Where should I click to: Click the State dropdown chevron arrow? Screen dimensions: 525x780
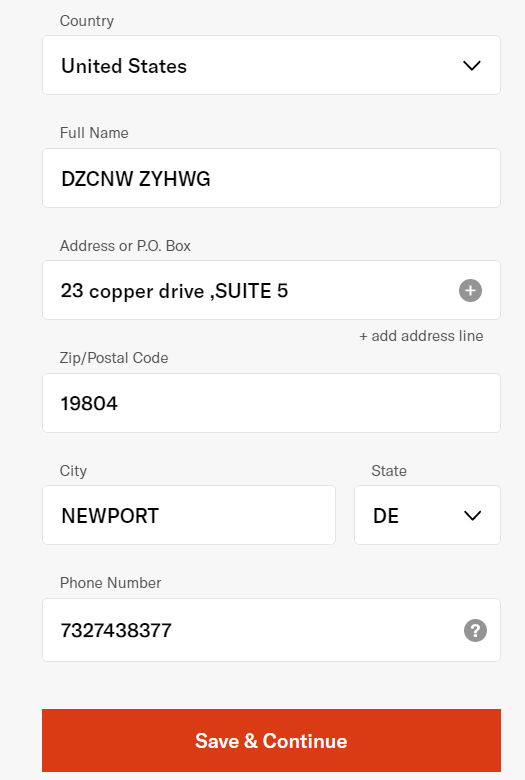coord(472,515)
